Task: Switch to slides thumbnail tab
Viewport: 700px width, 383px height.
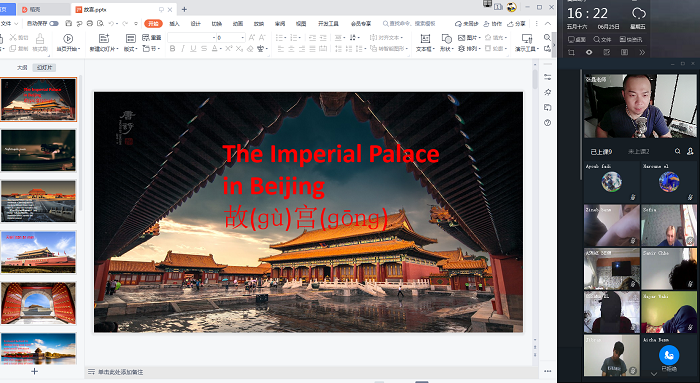Action: pyautogui.click(x=44, y=67)
